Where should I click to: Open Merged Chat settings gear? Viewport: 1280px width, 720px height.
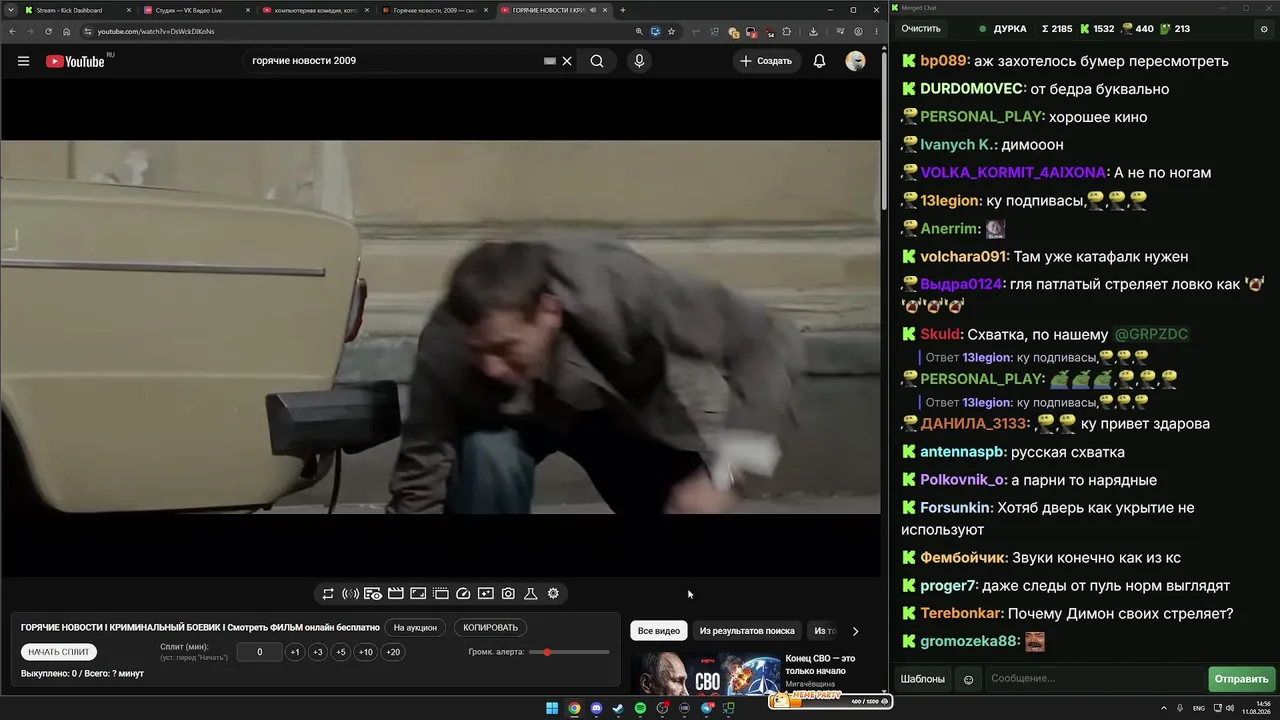pos(1264,29)
